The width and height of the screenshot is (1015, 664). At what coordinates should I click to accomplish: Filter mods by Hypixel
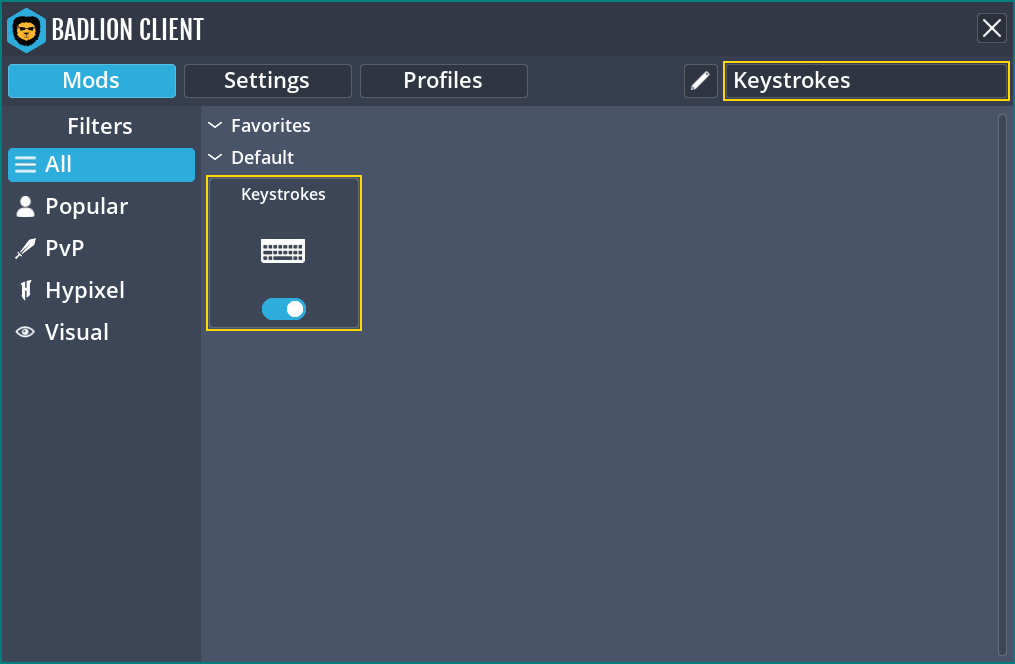(101, 291)
